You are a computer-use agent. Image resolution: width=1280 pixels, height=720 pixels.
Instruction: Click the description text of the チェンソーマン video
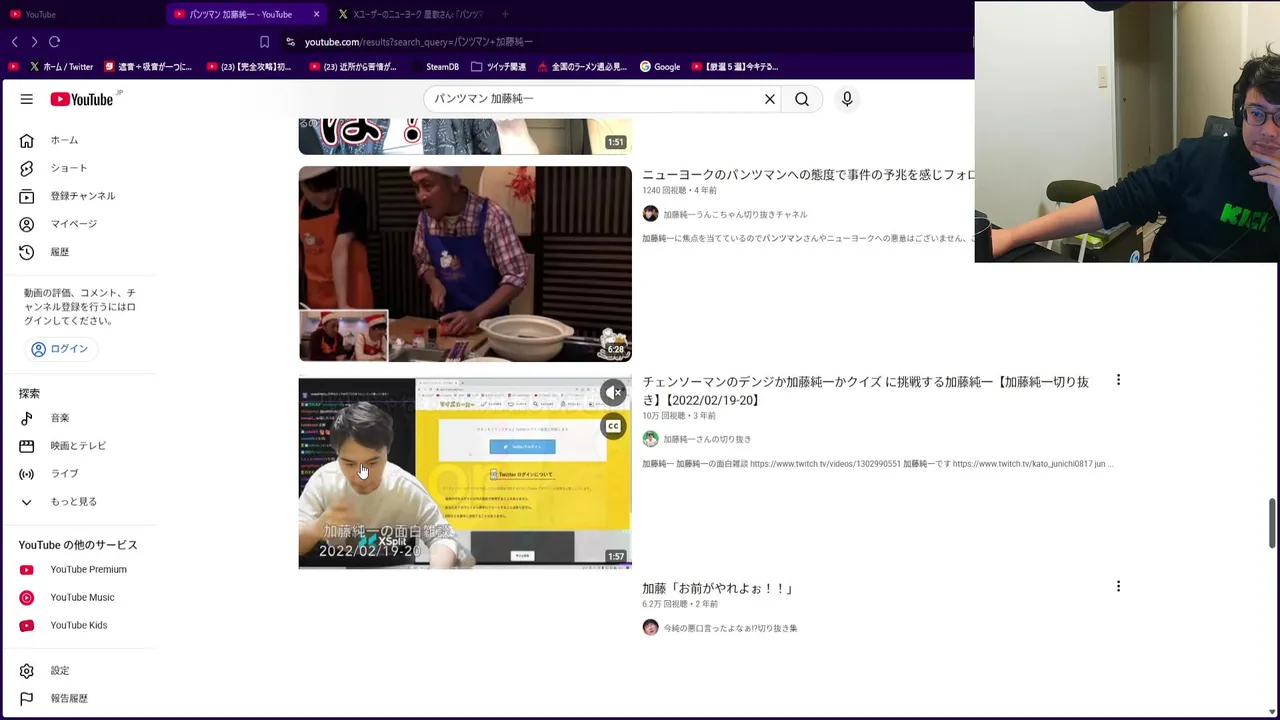[x=877, y=464]
